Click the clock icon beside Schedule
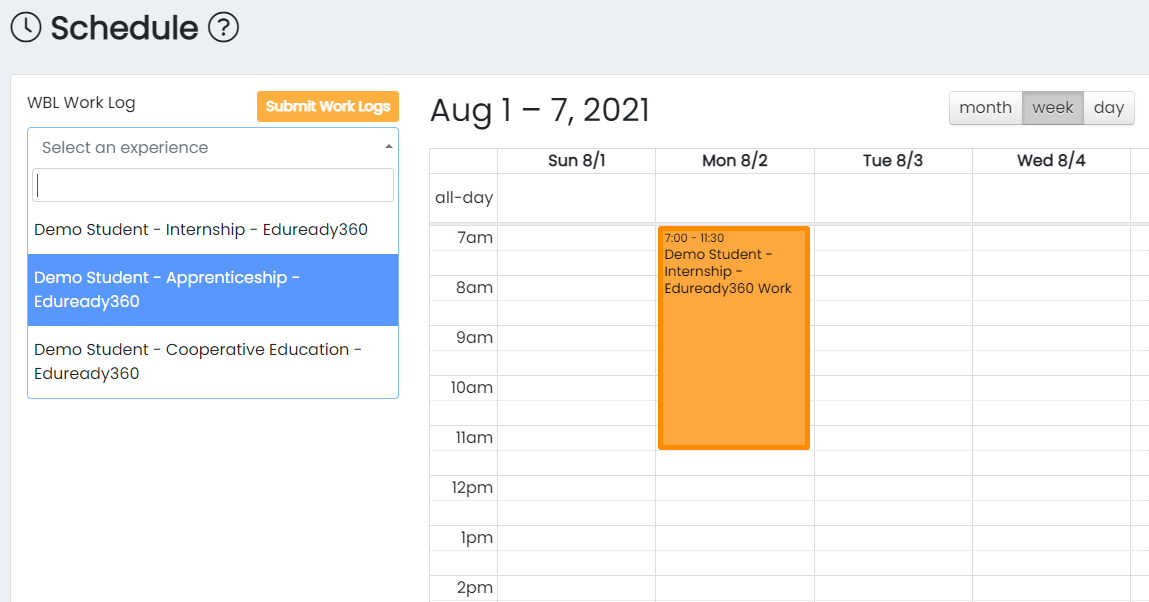 (26, 28)
